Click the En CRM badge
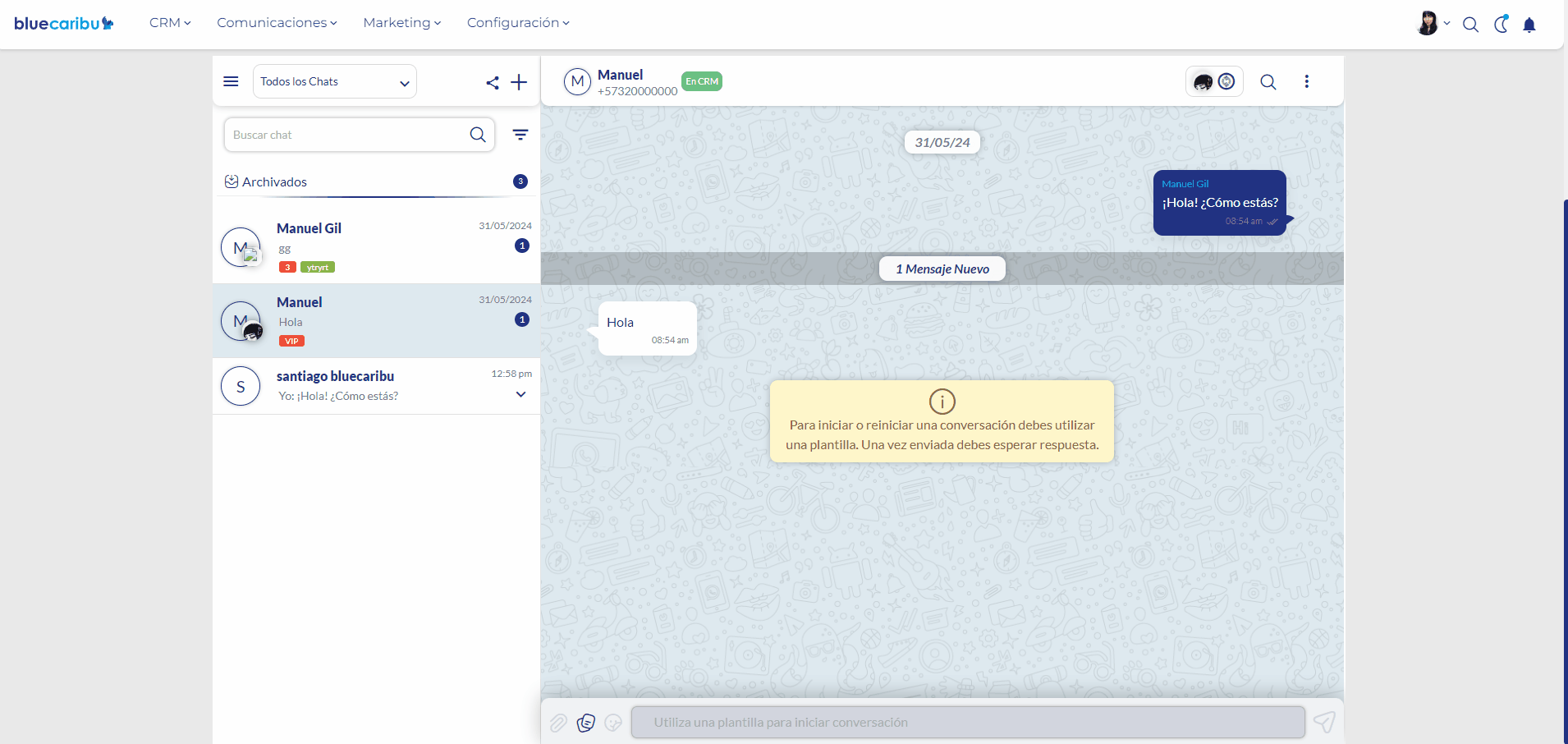Viewport: 1568px width, 744px height. [702, 81]
